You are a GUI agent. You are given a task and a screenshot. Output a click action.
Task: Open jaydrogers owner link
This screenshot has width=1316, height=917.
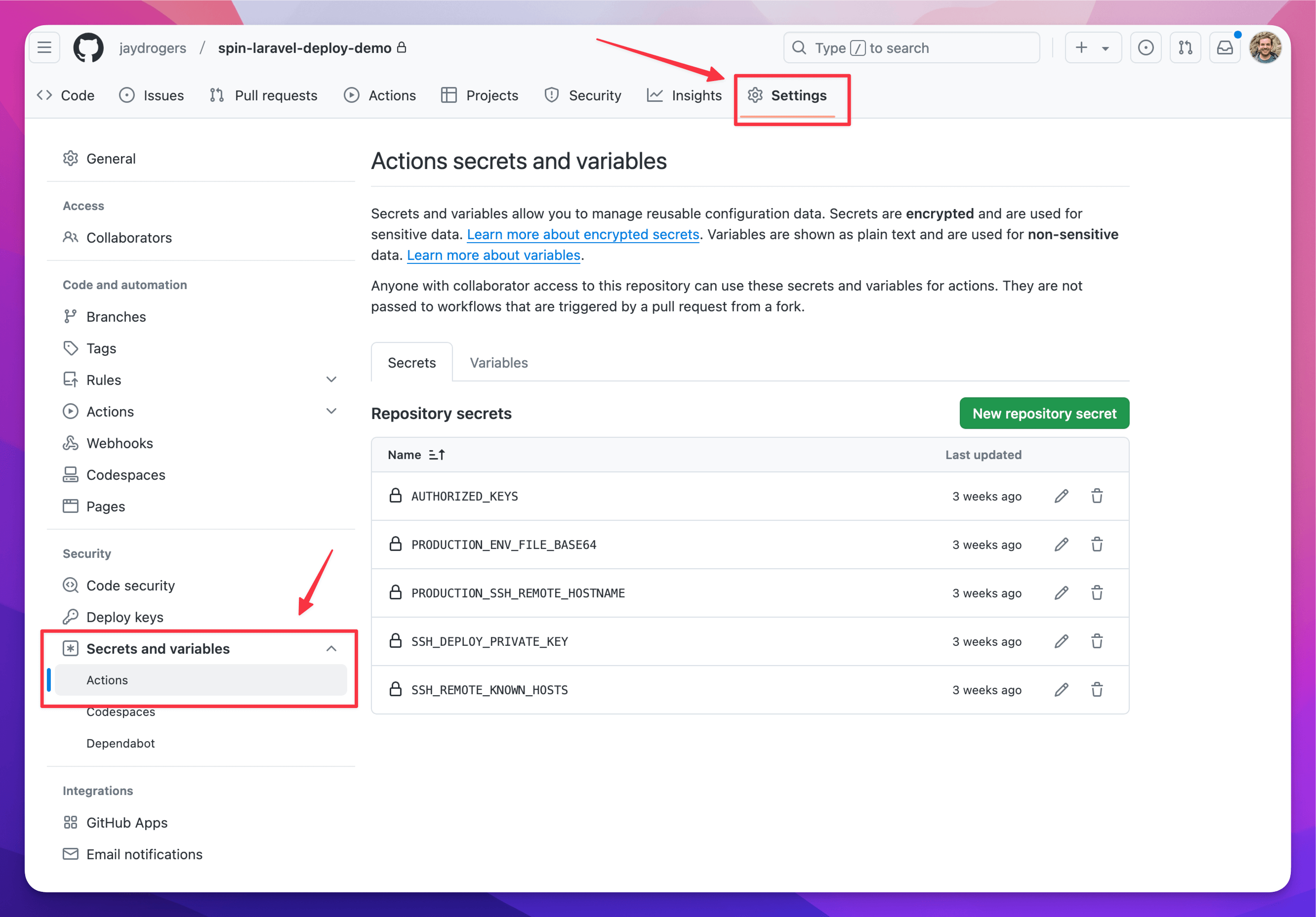153,48
